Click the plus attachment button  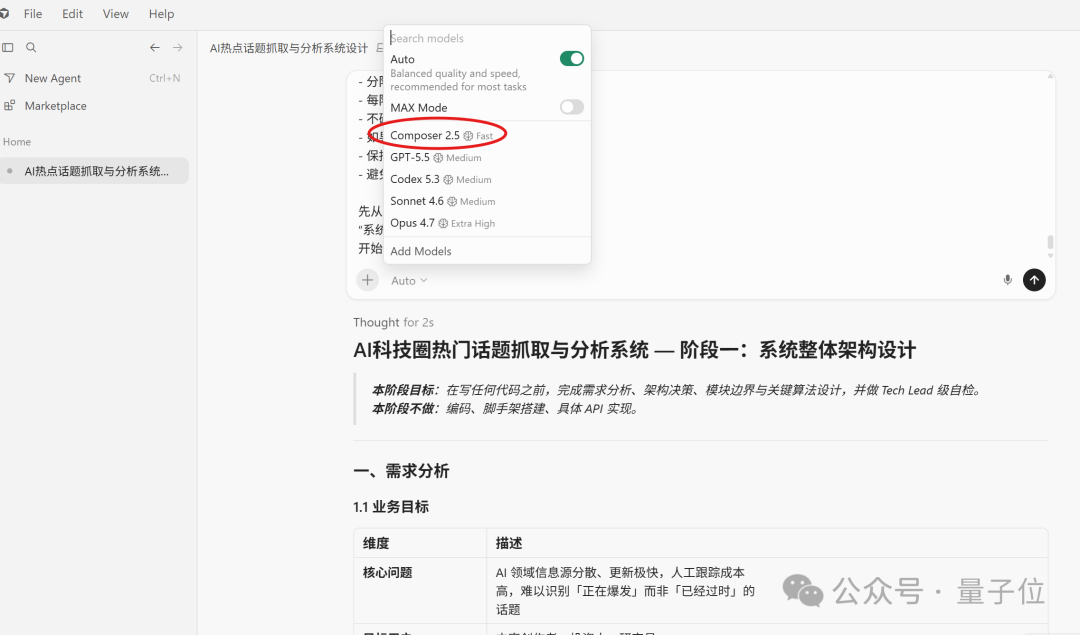click(x=368, y=280)
